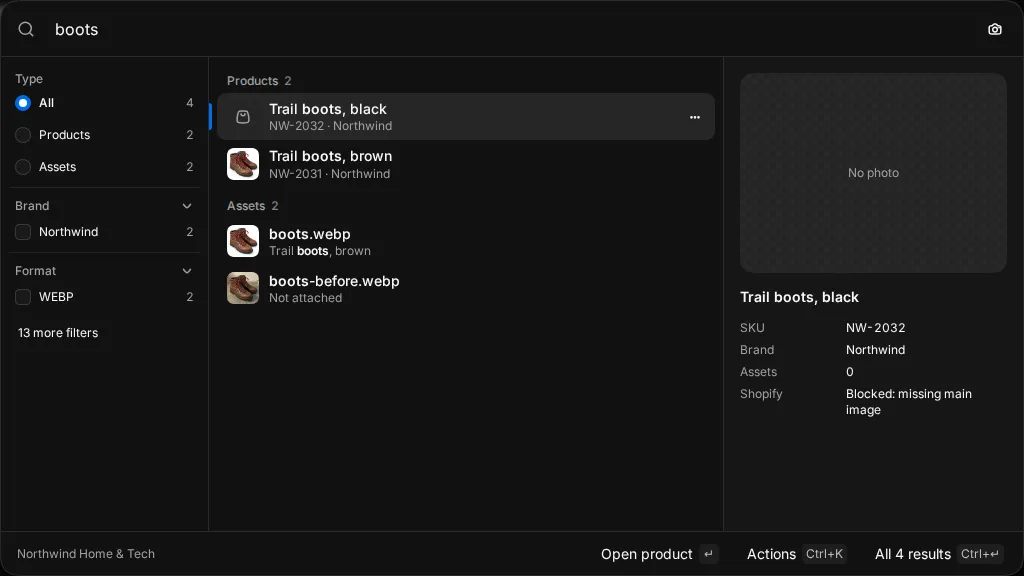The image size is (1024, 576).
Task: Click Brand value Northwind in details
Action: coord(875,350)
